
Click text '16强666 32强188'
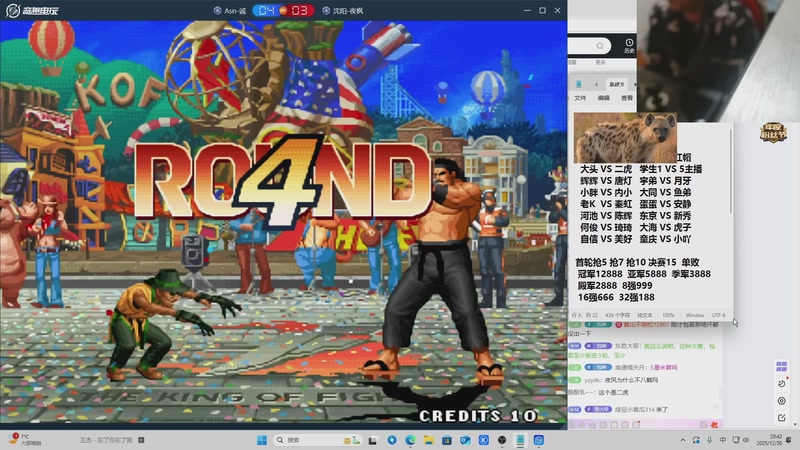(x=616, y=297)
